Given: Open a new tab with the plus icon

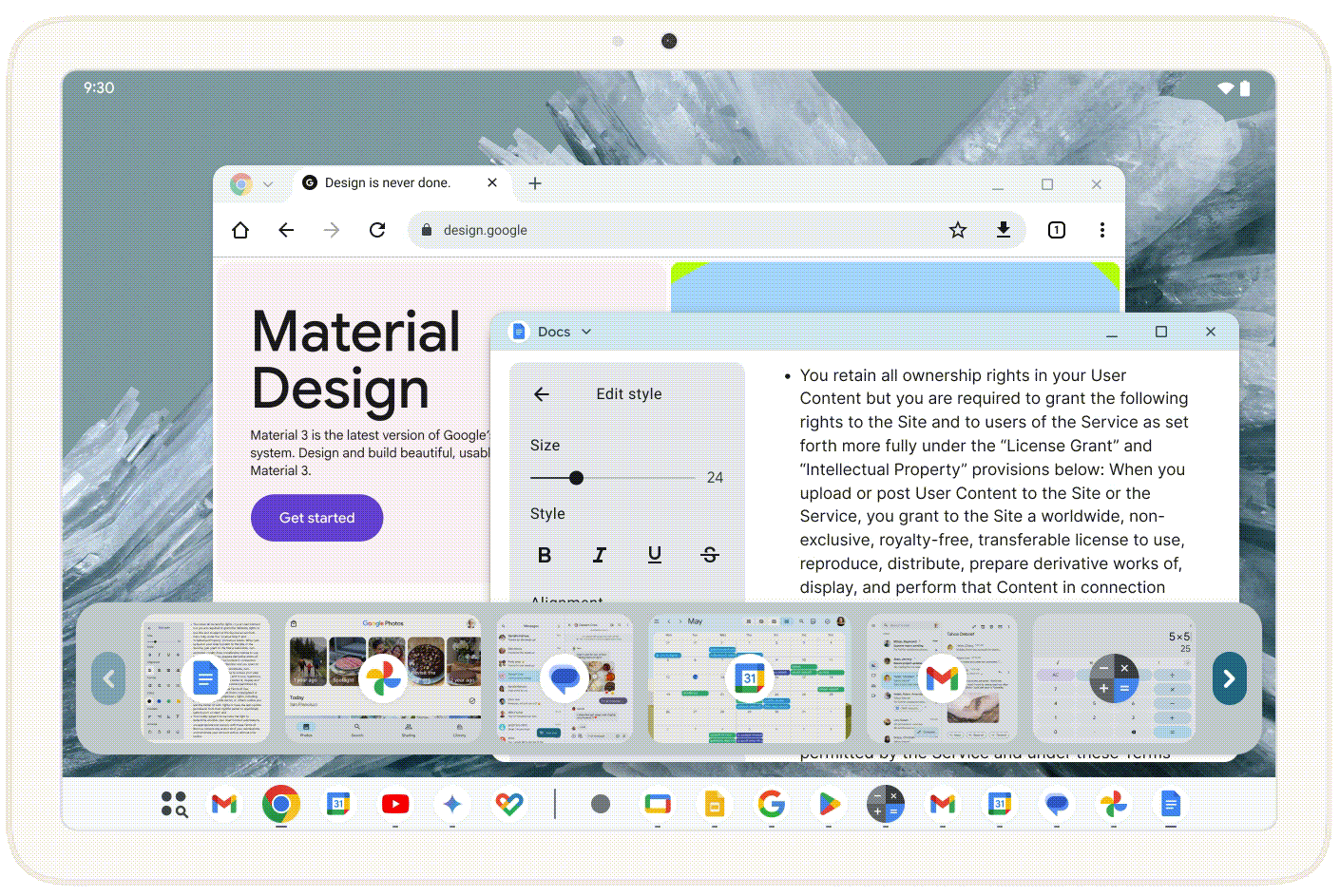Looking at the screenshot, I should click(x=535, y=183).
